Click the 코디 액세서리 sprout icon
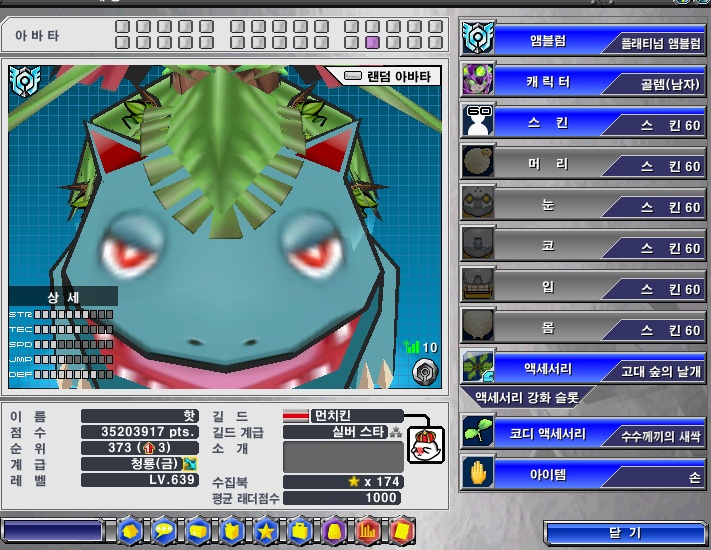The image size is (711, 550). pos(477,431)
